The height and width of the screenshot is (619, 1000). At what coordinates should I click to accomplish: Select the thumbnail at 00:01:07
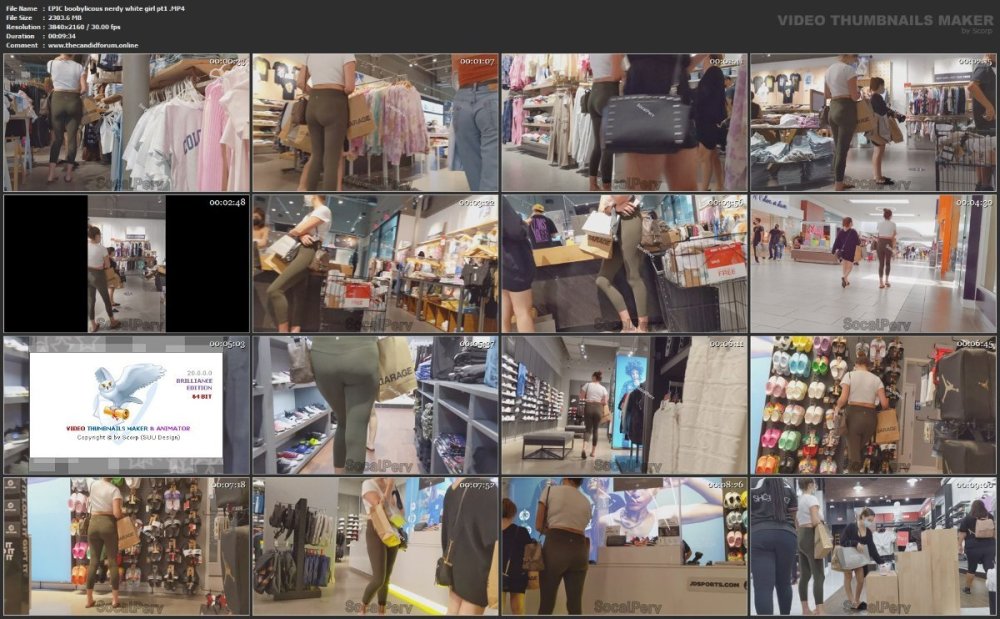(375, 122)
